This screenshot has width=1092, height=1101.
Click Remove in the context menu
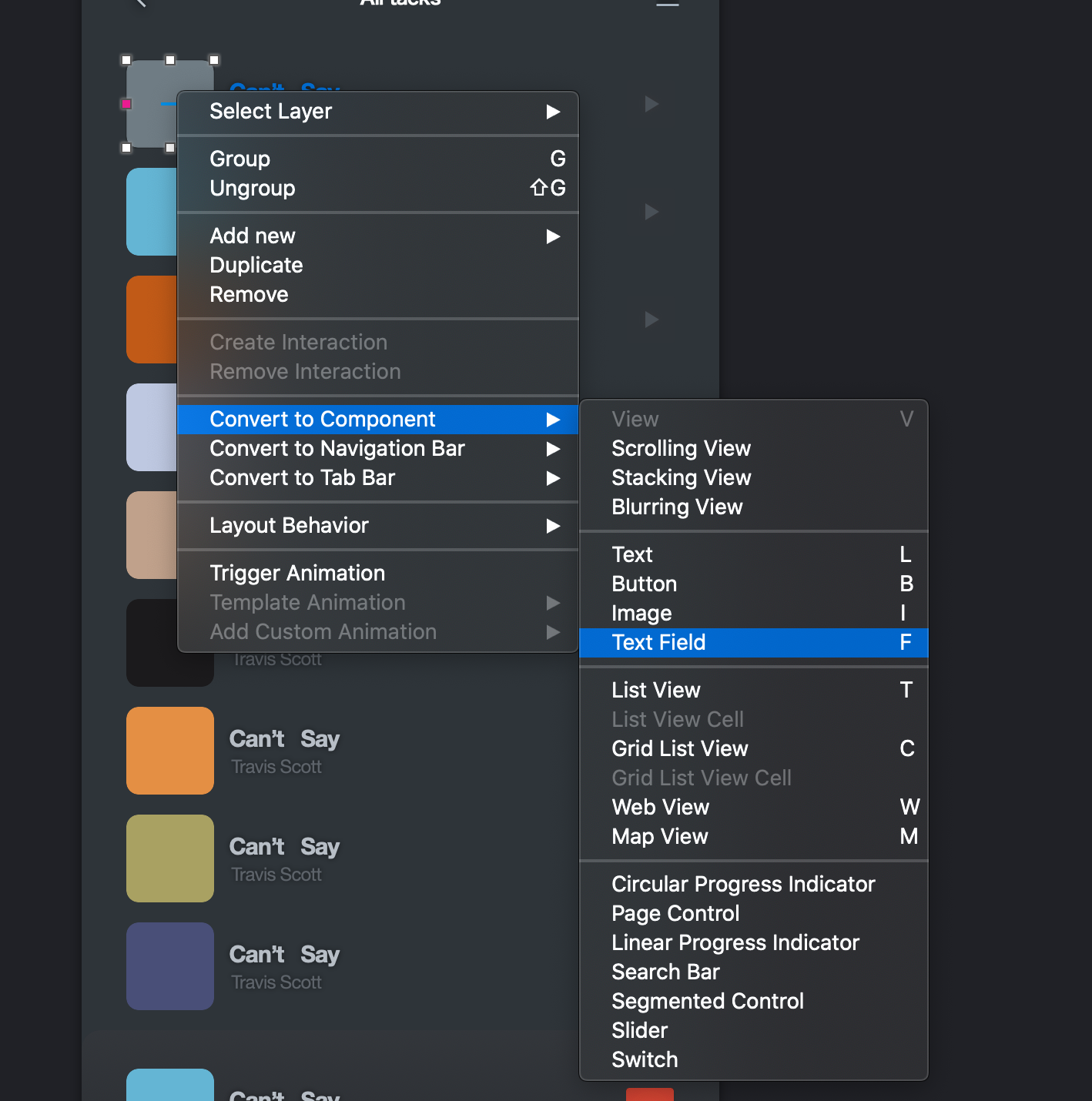click(x=249, y=294)
